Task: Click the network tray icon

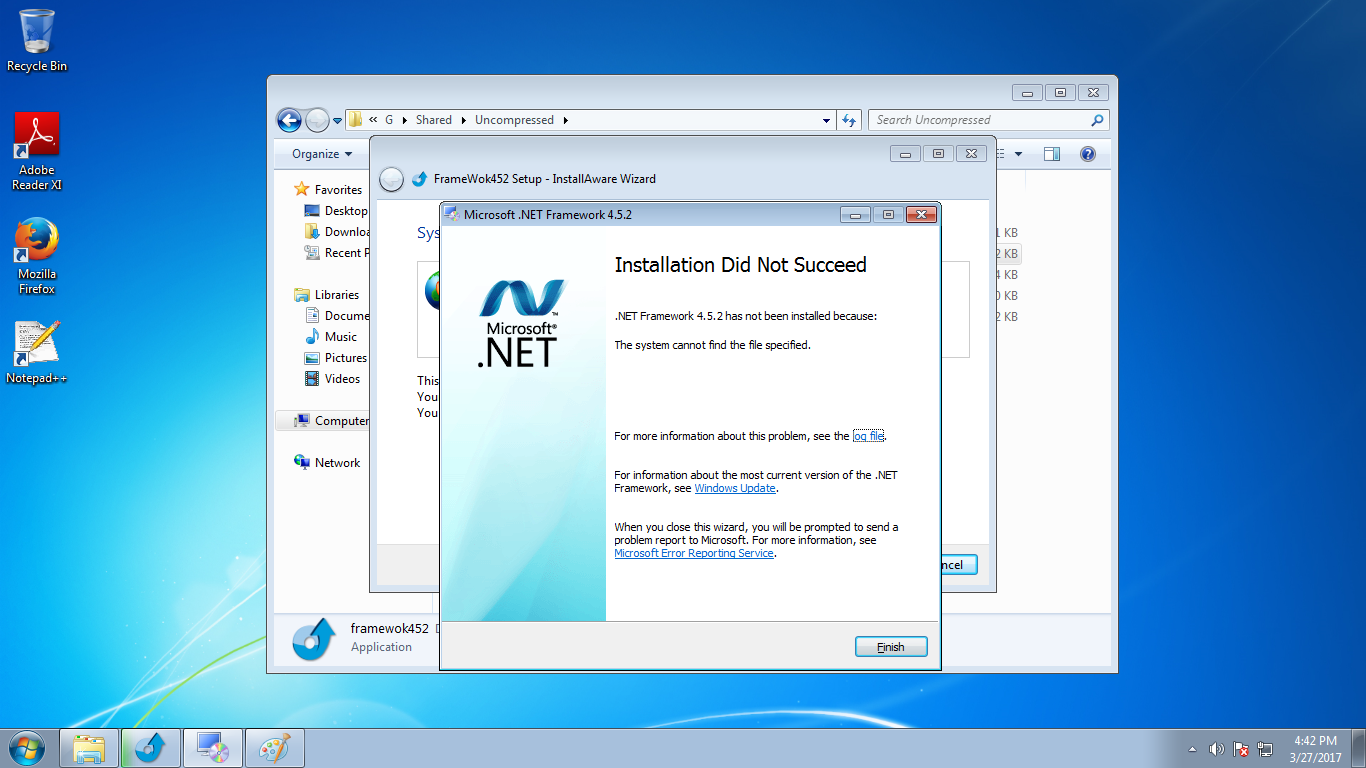Action: 1266,749
